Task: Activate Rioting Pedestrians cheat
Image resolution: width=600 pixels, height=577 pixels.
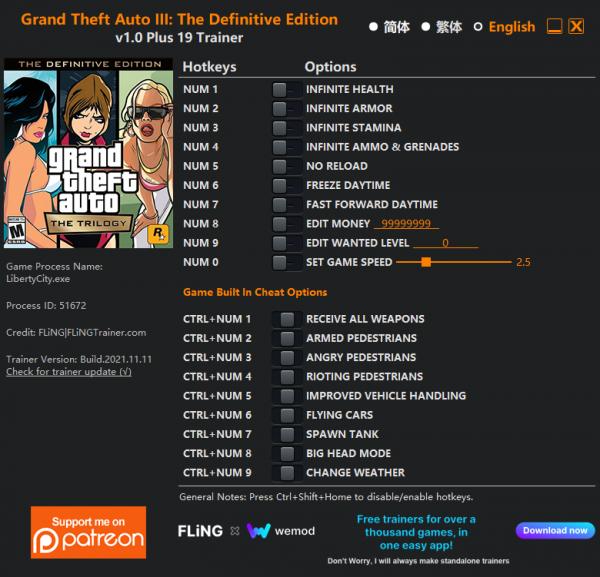Action: [287, 377]
